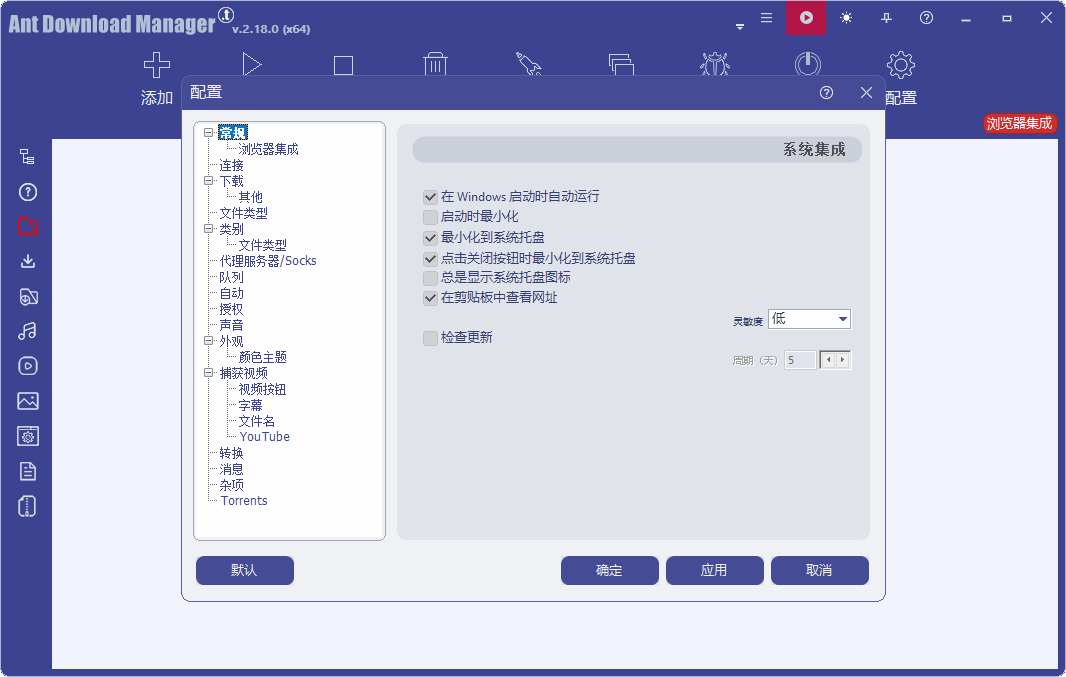Viewport: 1066px width, 677px height.
Task: Click the 取消 button
Action: pyautogui.click(x=820, y=570)
